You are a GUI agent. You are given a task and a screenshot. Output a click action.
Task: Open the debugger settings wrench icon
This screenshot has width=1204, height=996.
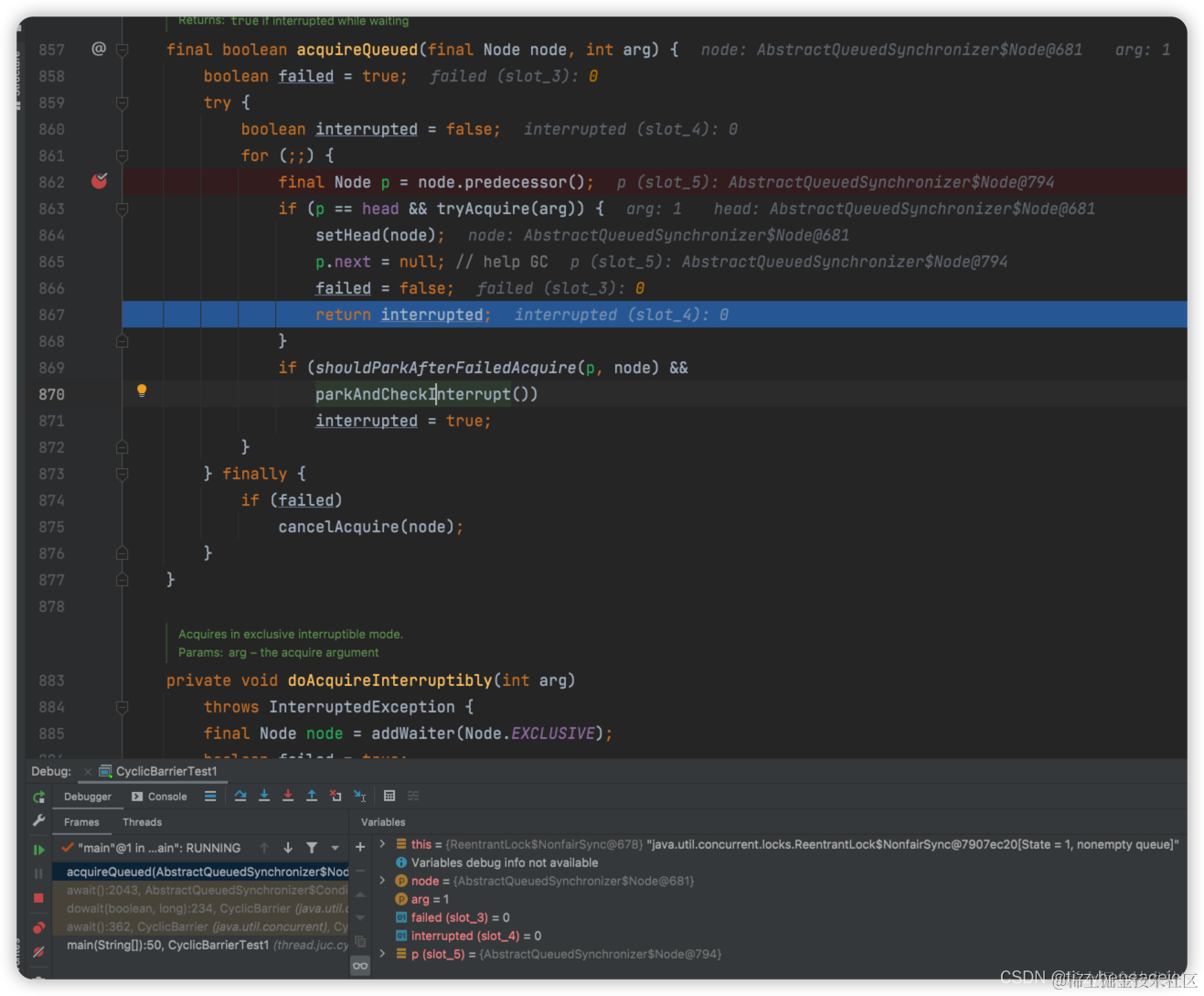pyautogui.click(x=38, y=820)
